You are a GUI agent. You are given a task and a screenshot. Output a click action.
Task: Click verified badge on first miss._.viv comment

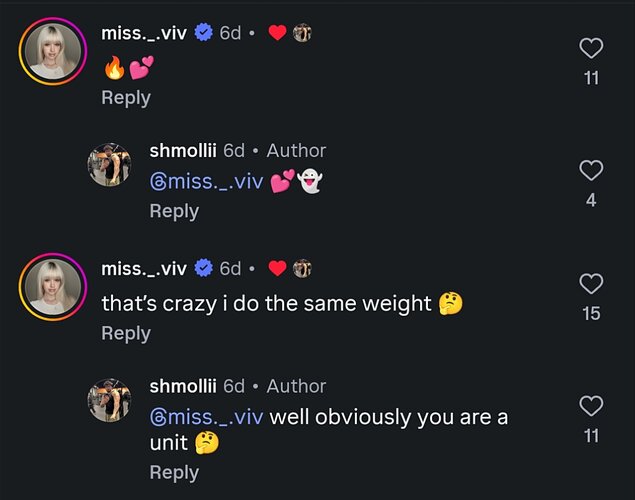(203, 32)
